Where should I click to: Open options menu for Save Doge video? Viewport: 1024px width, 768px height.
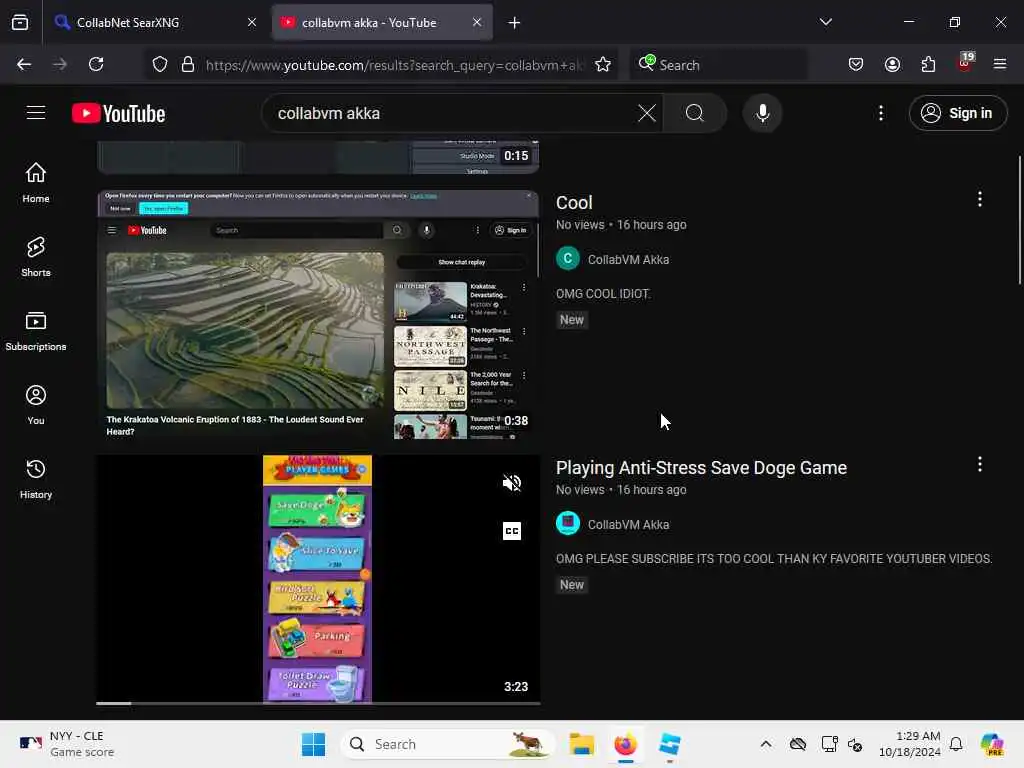coord(980,464)
